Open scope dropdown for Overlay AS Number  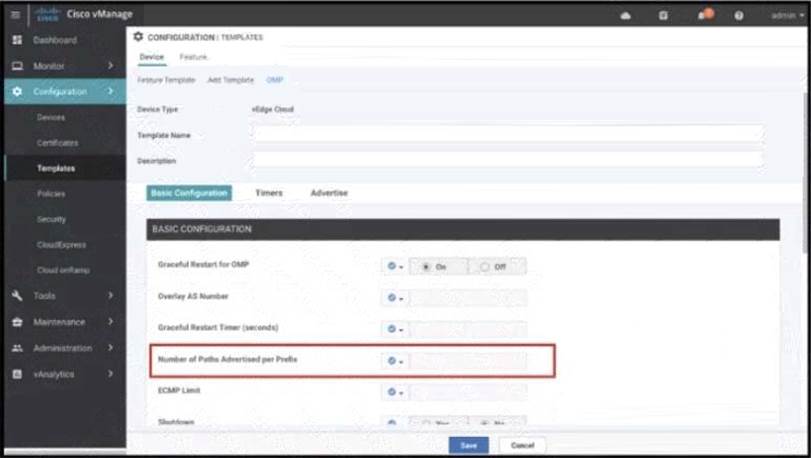(x=394, y=298)
